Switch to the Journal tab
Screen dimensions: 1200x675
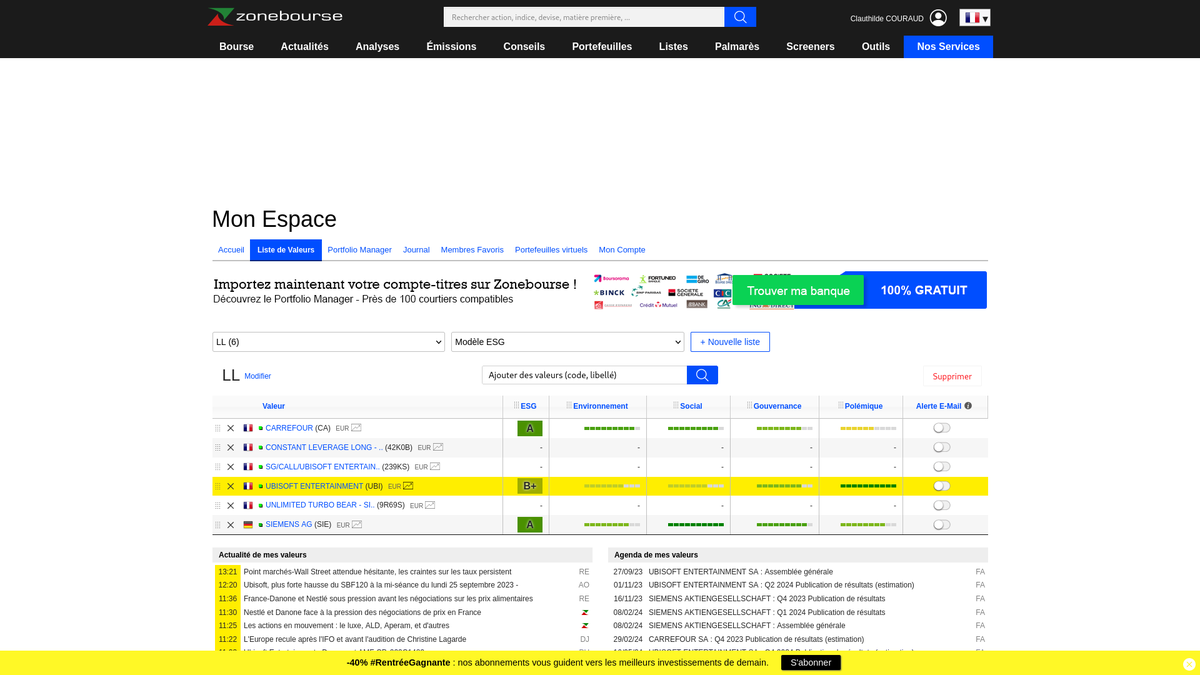416,250
